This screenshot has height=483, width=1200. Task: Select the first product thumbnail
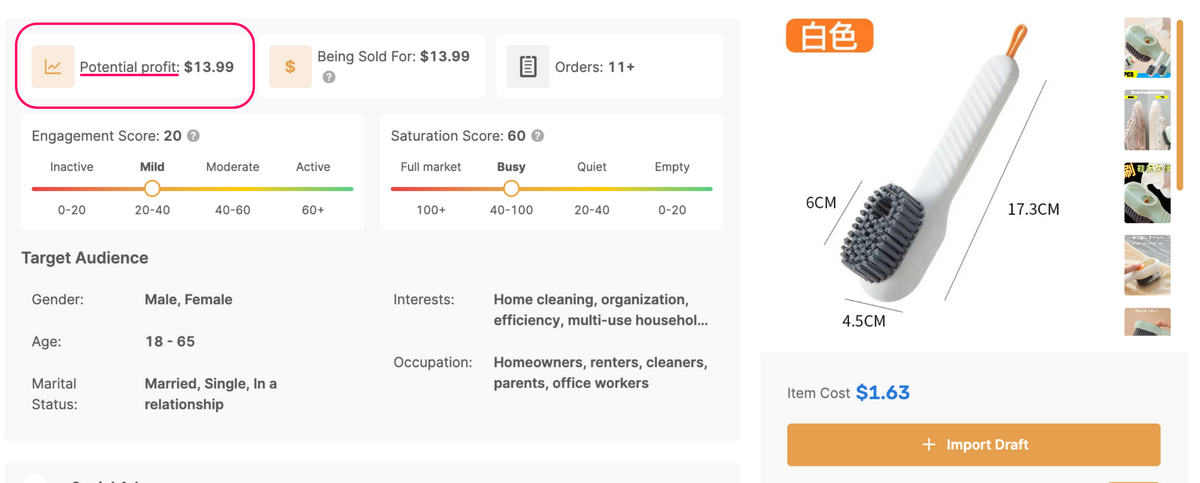tap(1147, 47)
